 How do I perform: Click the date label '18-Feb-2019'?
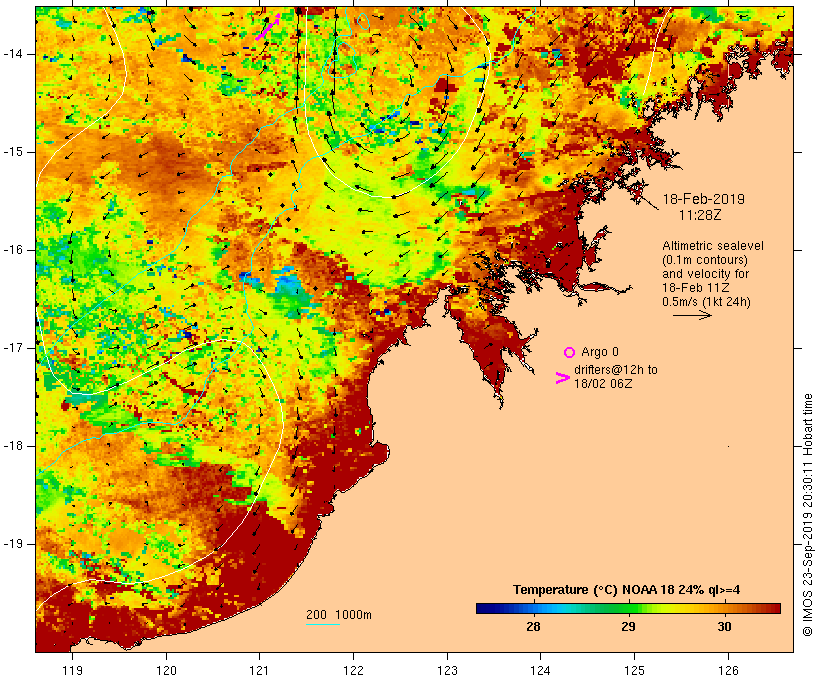703,199
